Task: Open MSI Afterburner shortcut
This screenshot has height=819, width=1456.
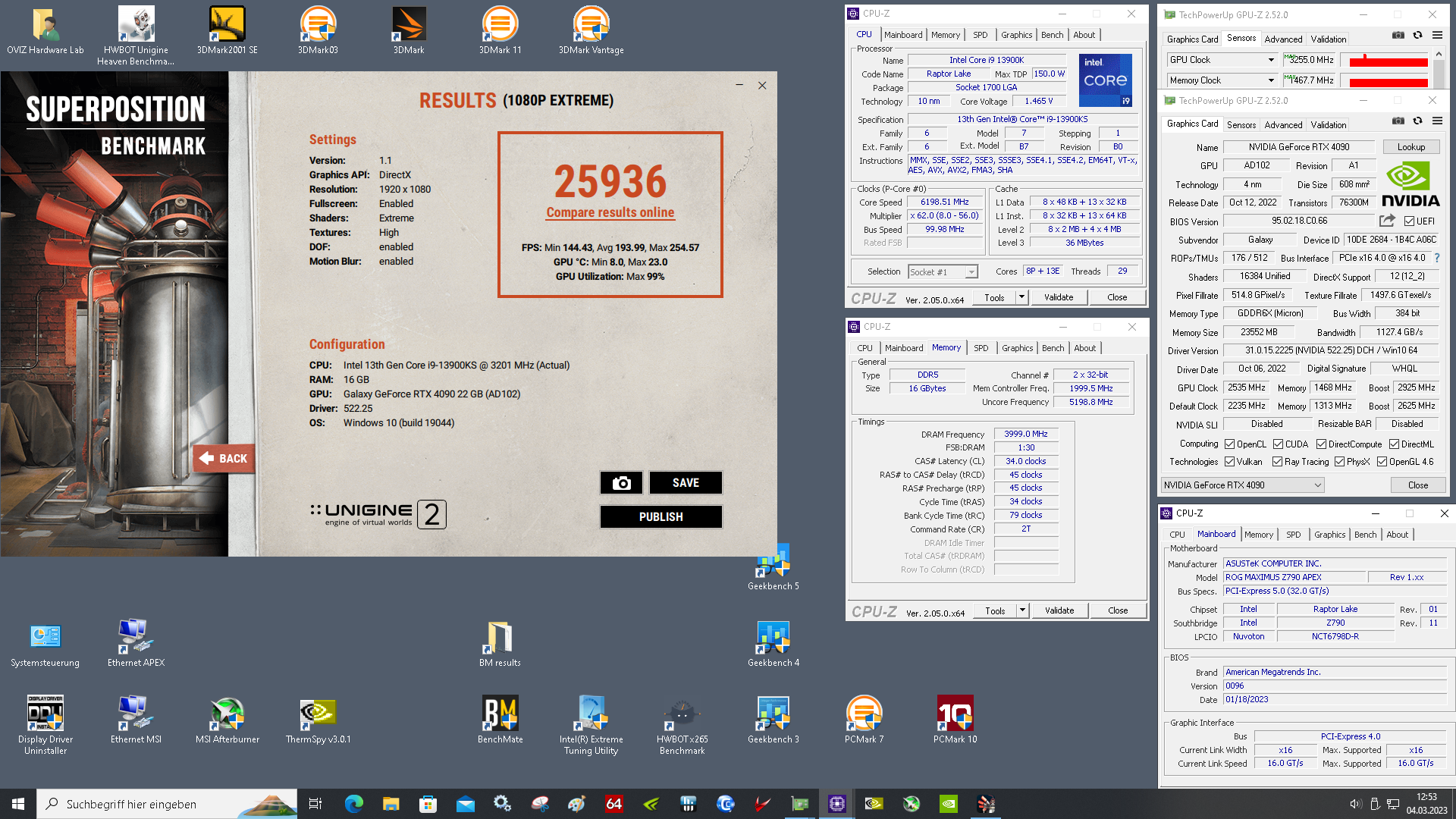Action: click(x=227, y=720)
